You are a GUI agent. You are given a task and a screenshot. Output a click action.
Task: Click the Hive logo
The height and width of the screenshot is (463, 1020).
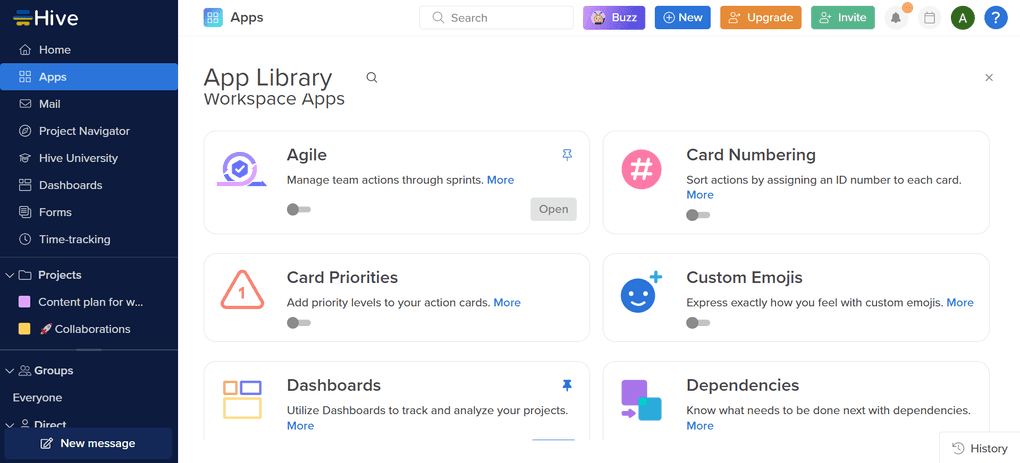46,18
